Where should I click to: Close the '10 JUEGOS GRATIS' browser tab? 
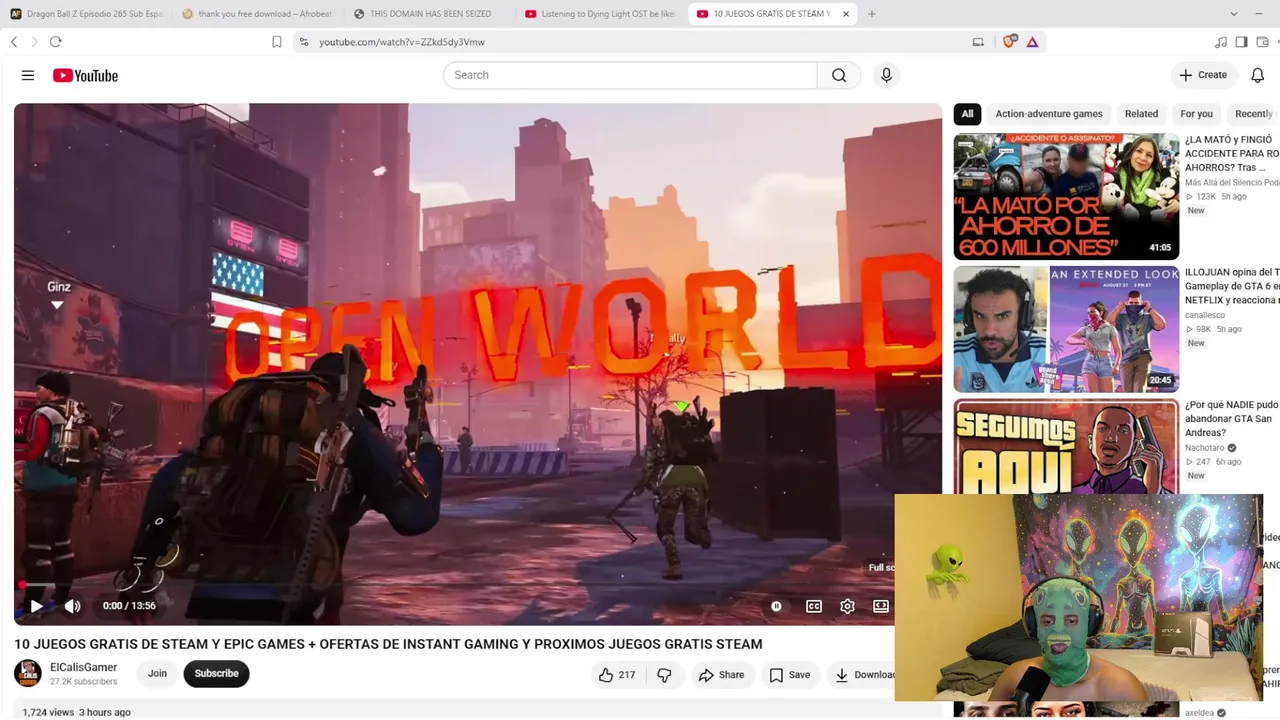point(846,14)
